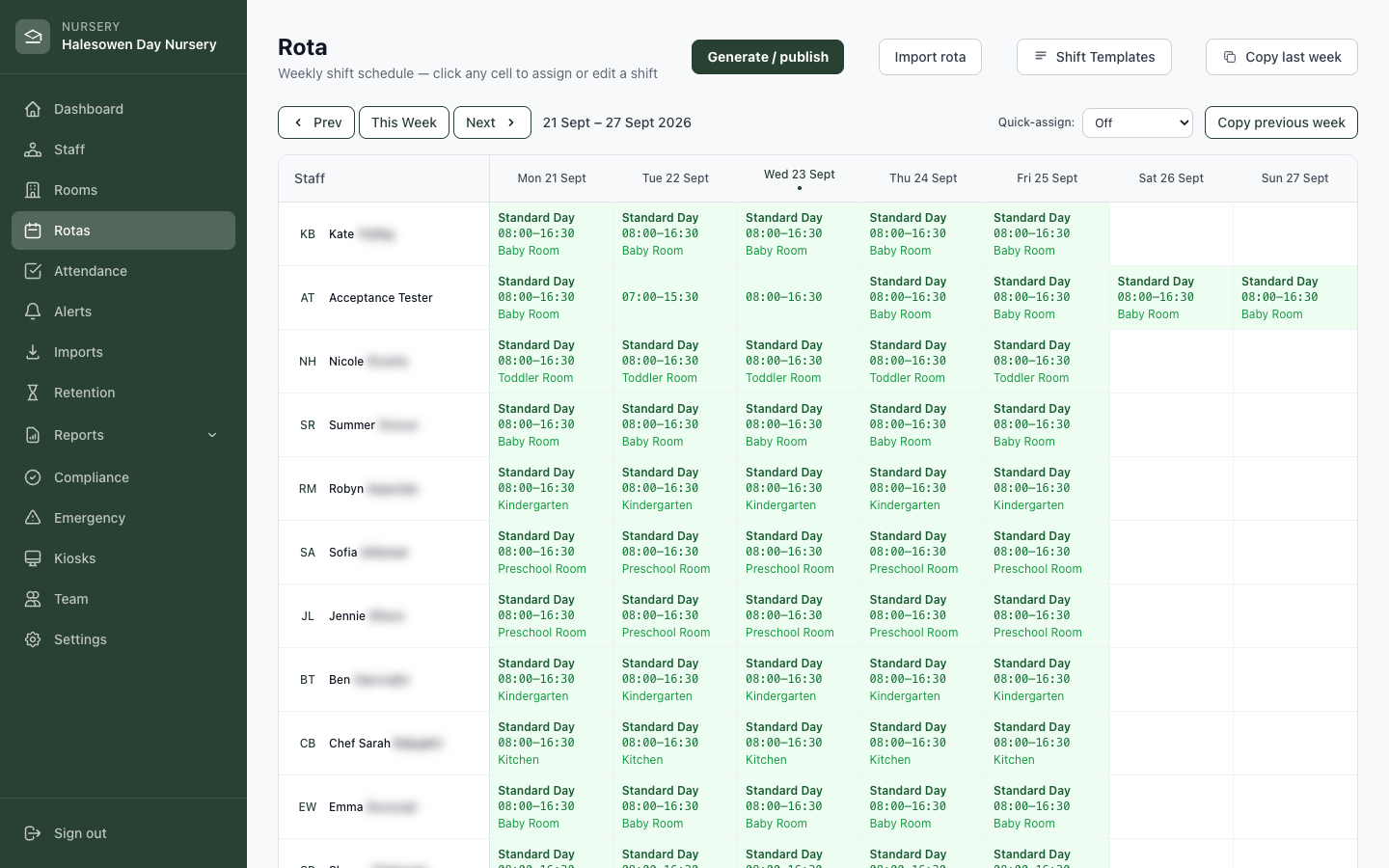Viewport: 1389px width, 868px height.
Task: Click the Settings gear icon
Action: (x=33, y=639)
